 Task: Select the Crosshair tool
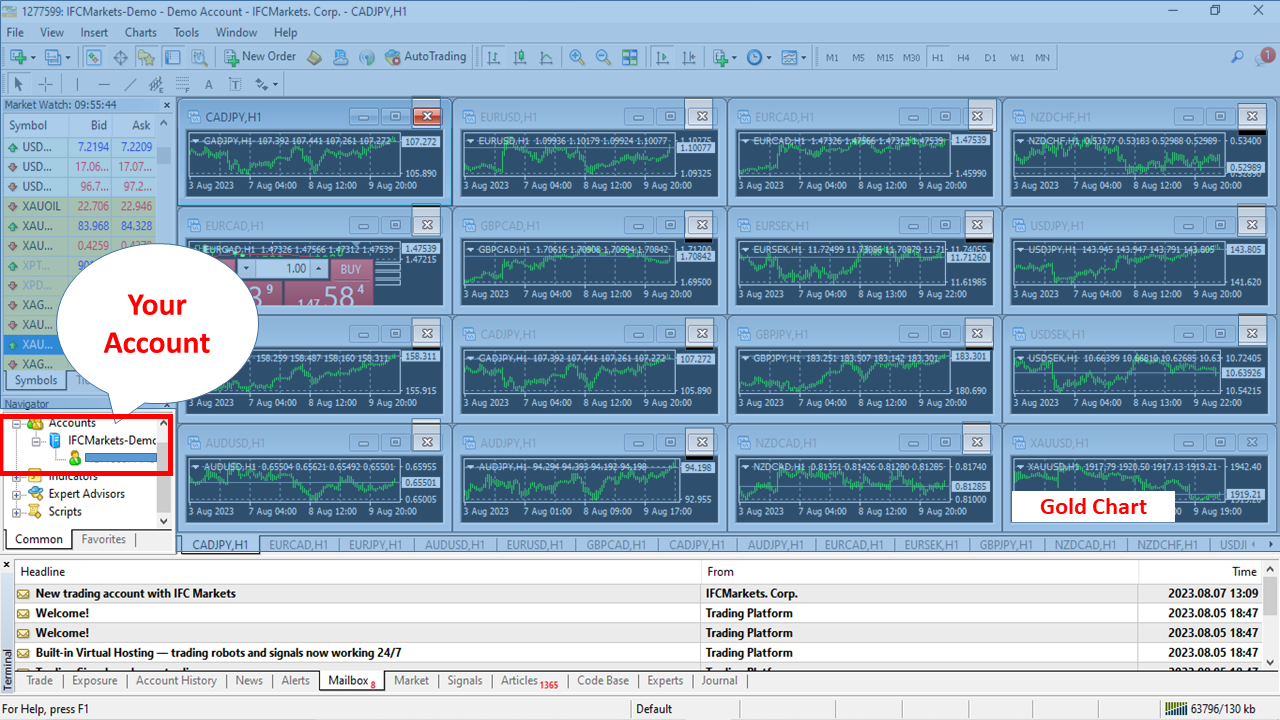[45, 84]
